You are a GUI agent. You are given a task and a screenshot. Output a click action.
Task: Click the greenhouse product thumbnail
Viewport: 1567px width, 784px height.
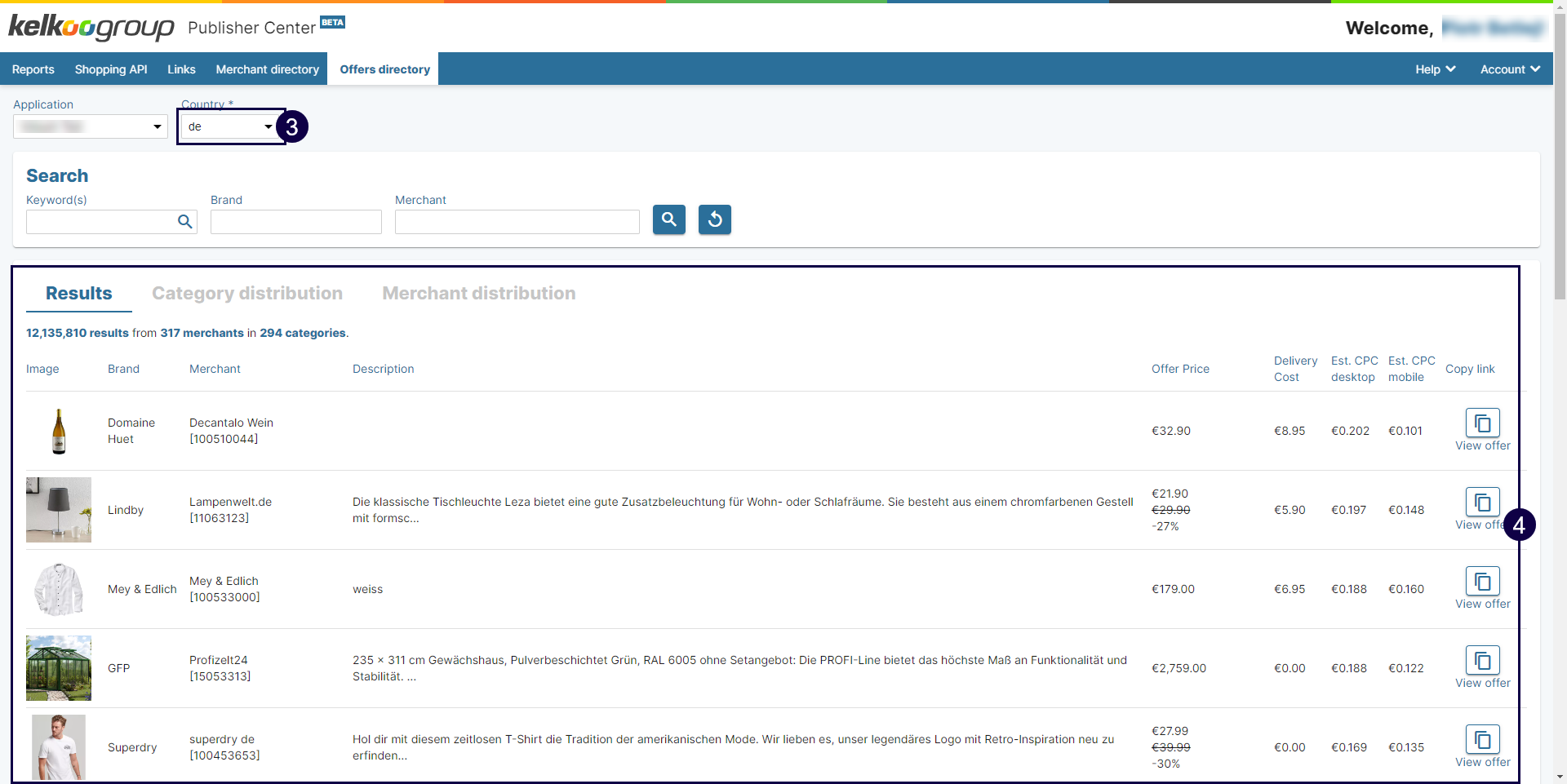[59, 668]
